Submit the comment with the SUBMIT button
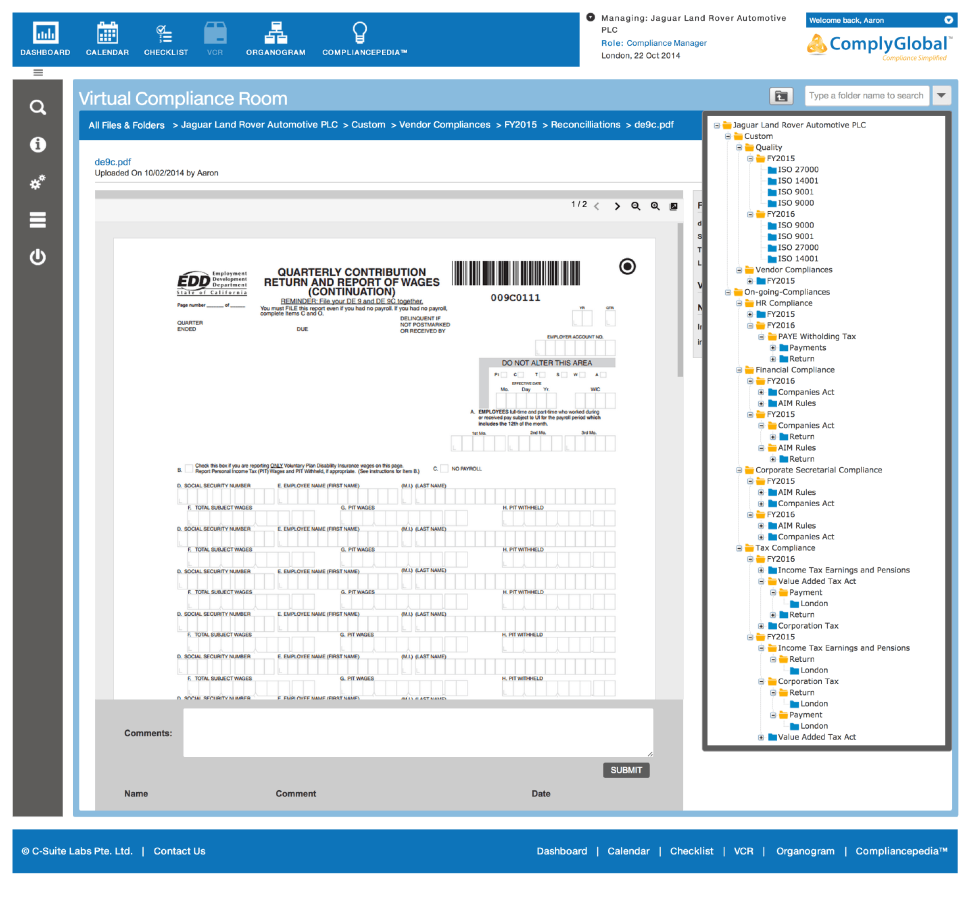The height and width of the screenshot is (898, 960). coord(626,770)
